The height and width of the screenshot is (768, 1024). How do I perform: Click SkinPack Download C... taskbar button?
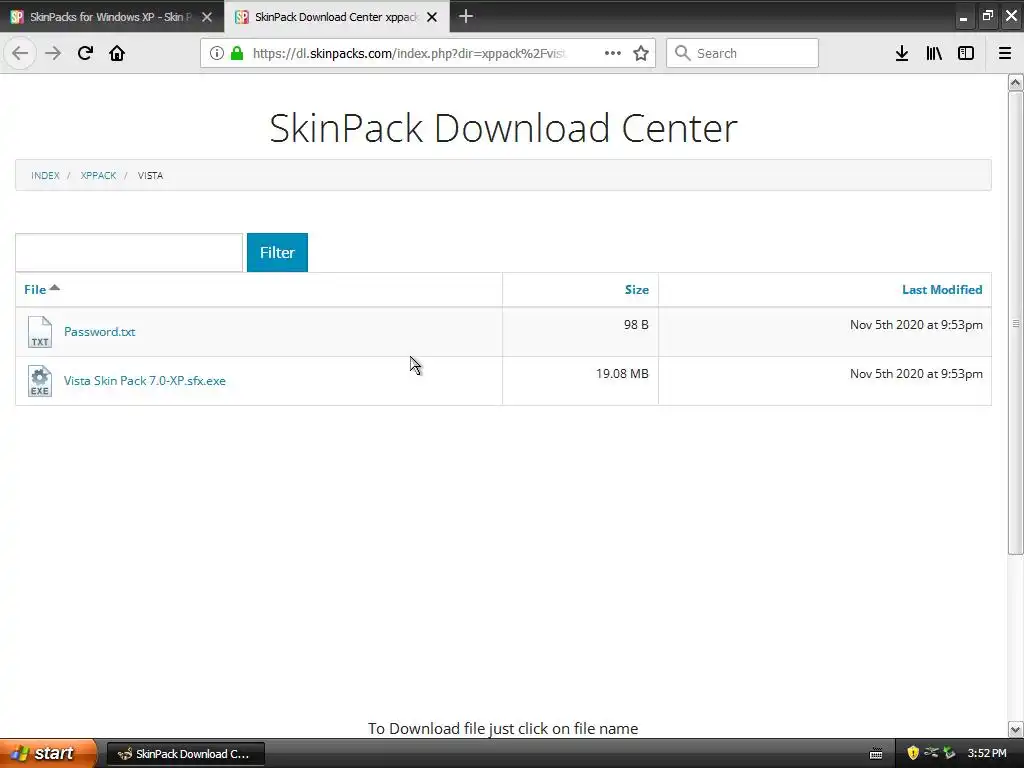click(x=185, y=754)
